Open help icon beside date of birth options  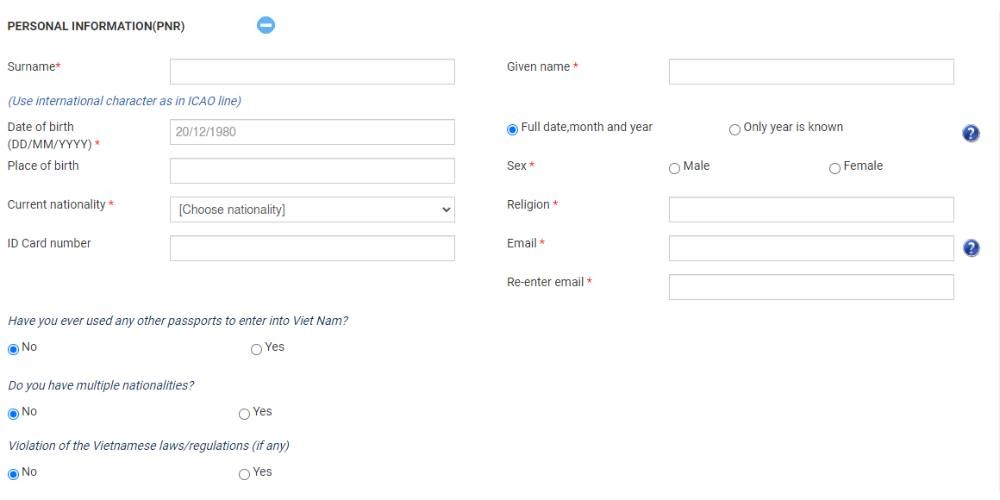[971, 134]
